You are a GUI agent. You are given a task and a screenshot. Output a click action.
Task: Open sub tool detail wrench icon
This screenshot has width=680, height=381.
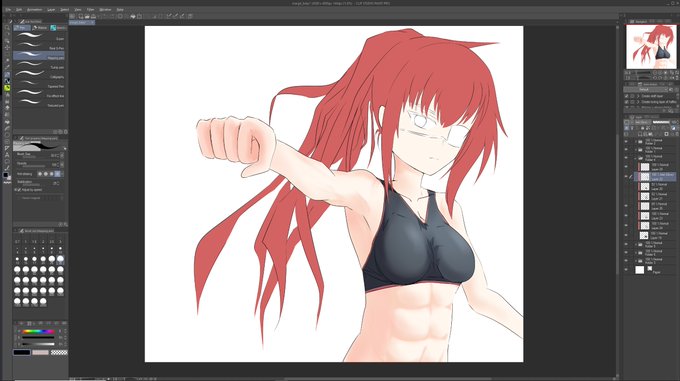[x=65, y=224]
